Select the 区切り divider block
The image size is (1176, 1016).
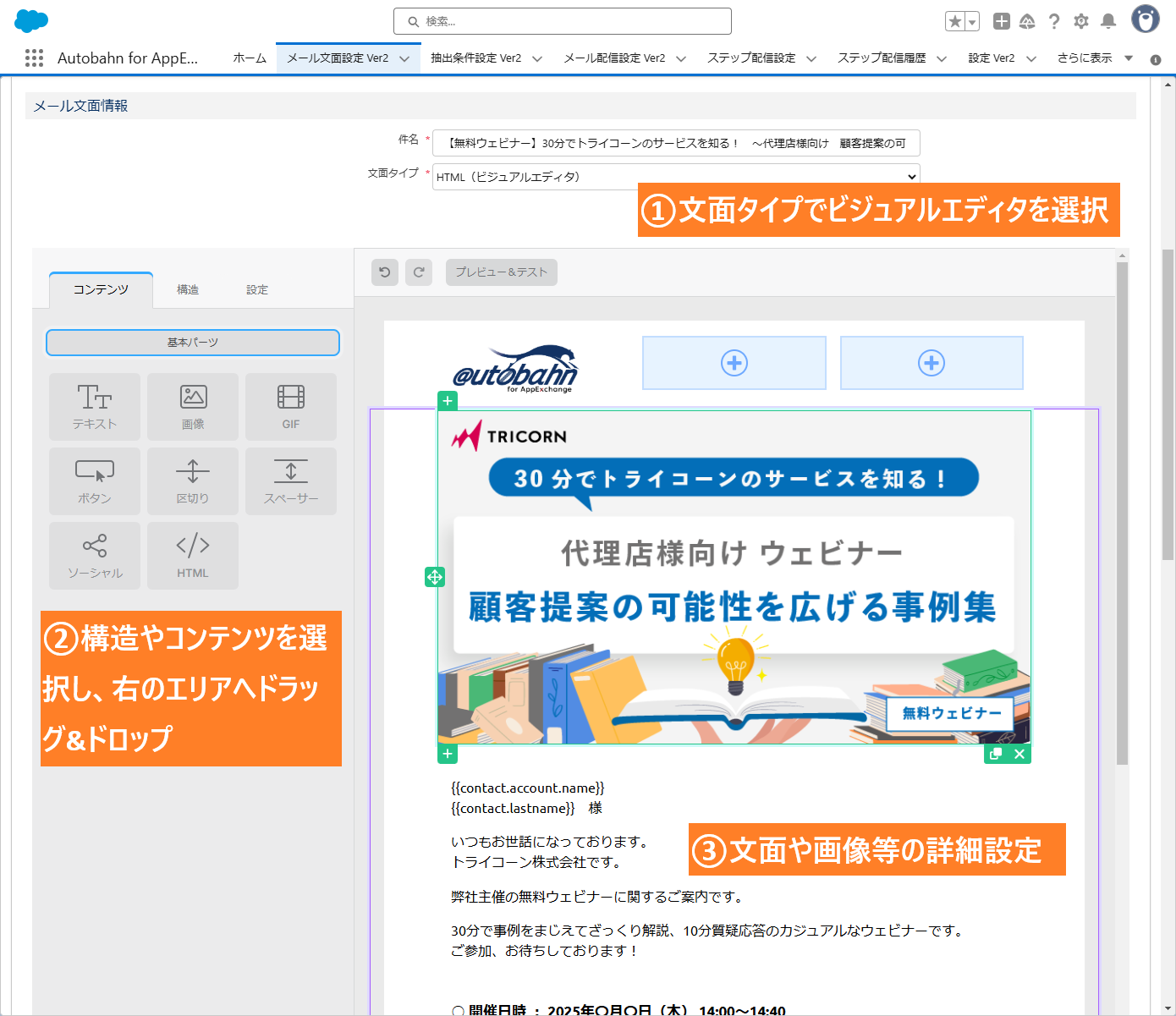[193, 481]
